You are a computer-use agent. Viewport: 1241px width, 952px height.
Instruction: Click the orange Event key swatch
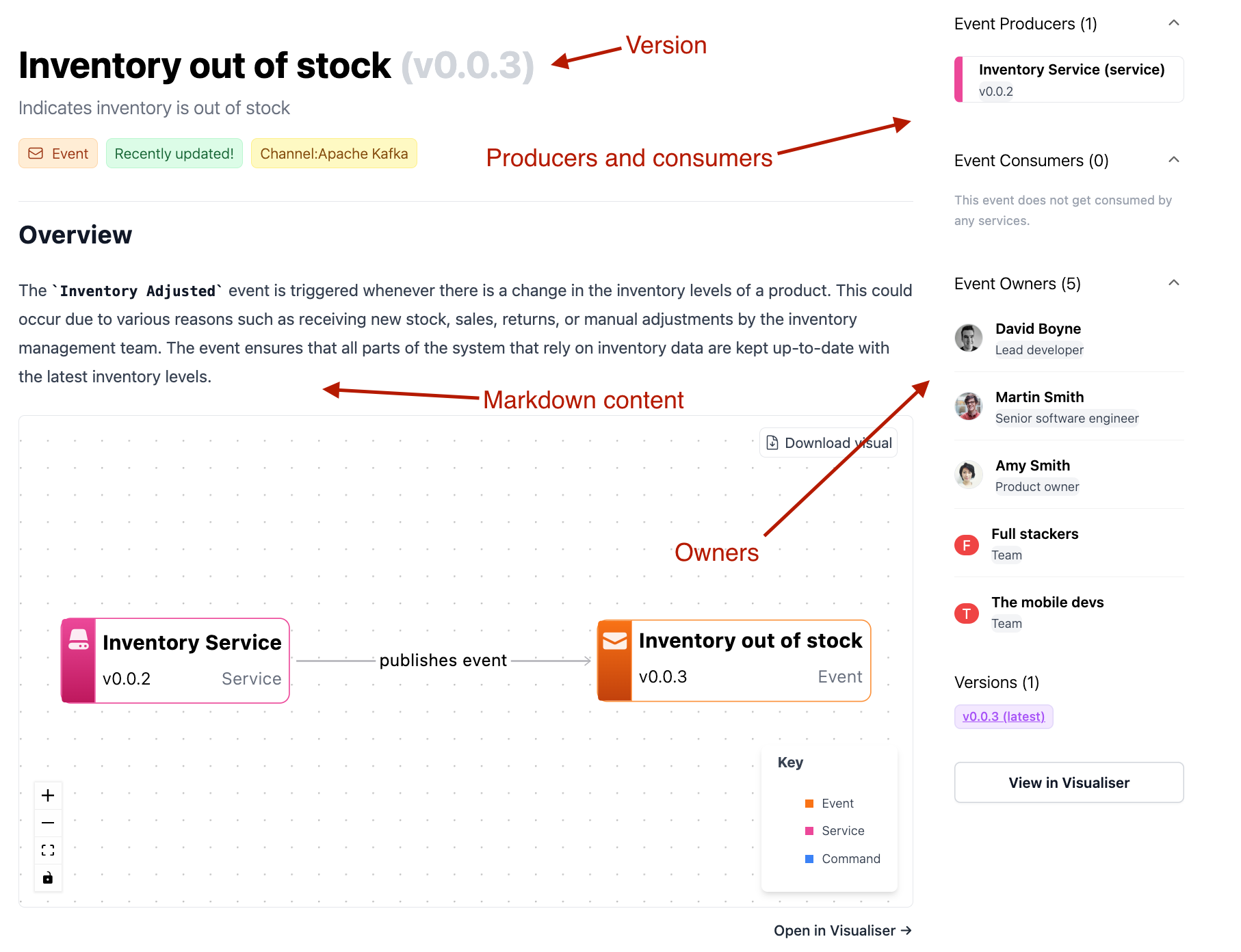coord(809,804)
